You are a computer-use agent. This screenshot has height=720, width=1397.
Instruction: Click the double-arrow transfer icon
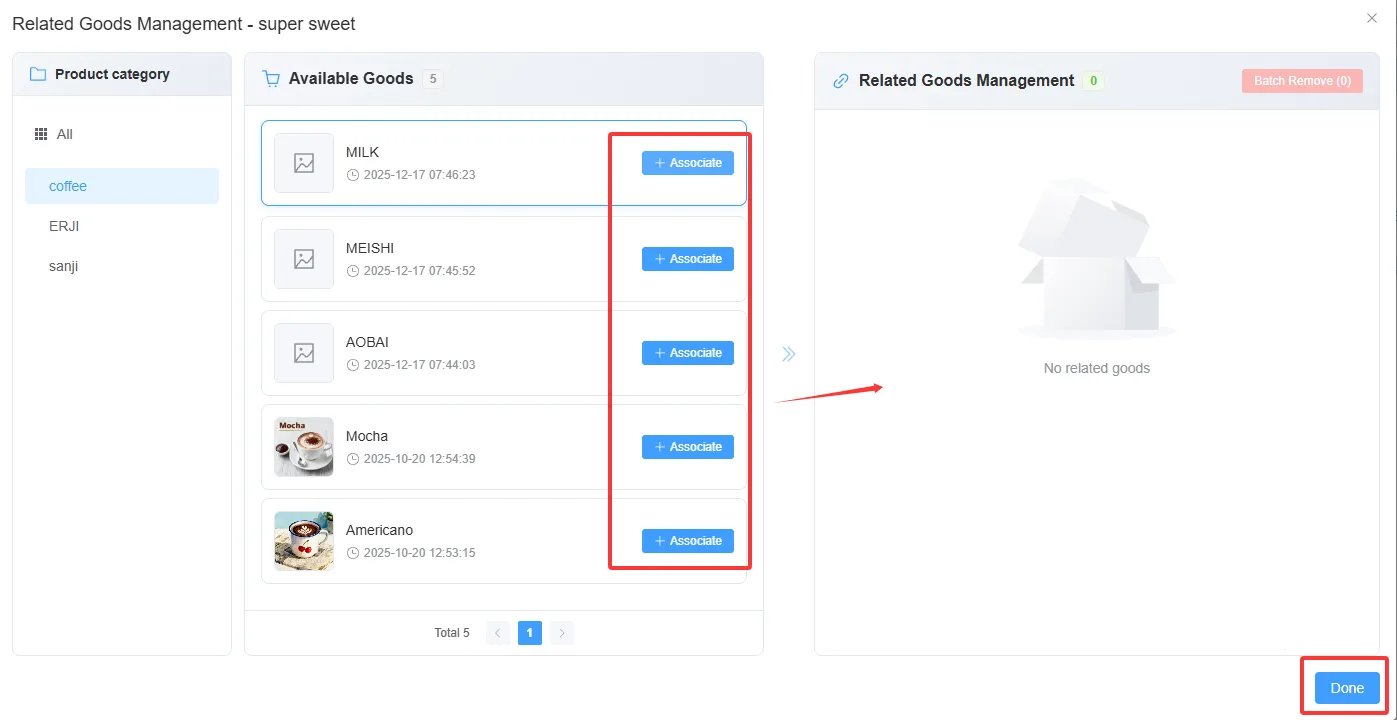789,353
